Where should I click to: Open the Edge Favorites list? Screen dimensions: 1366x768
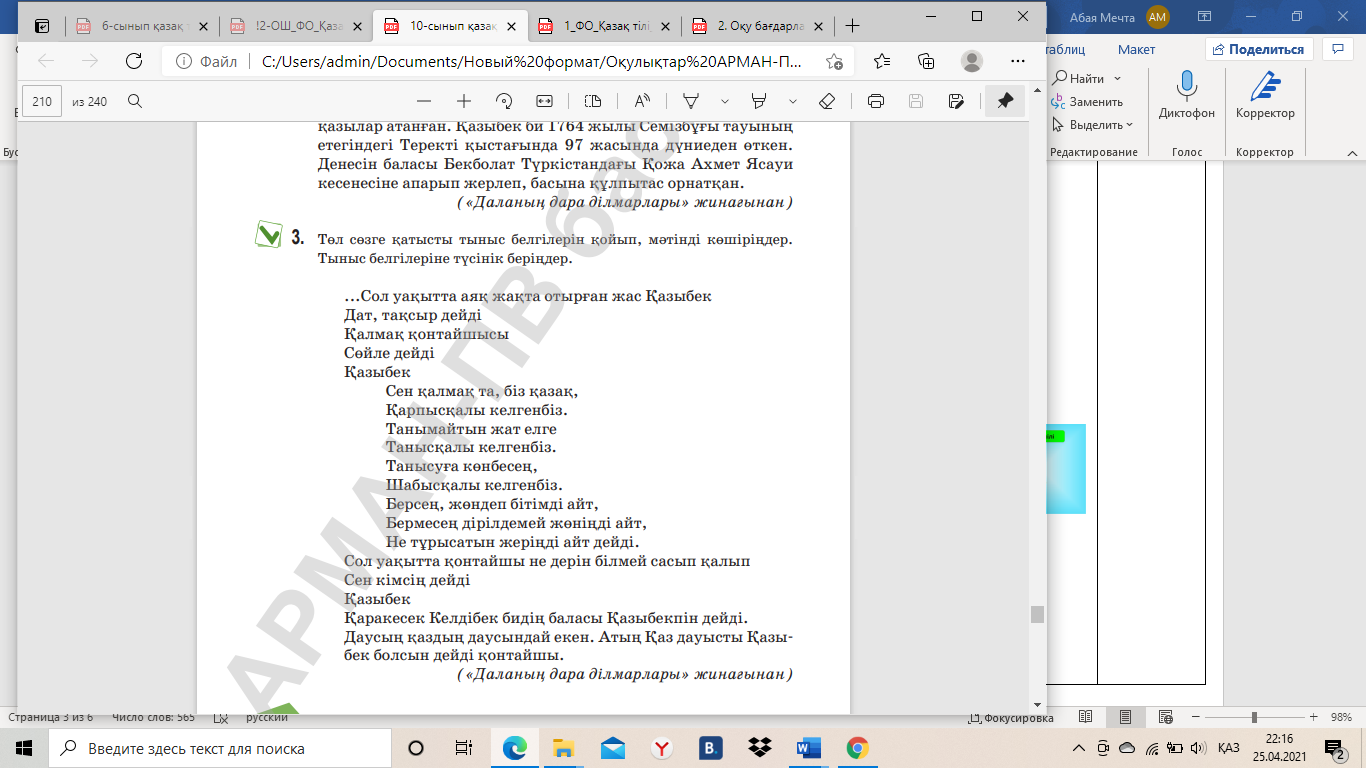pyautogui.click(x=882, y=61)
